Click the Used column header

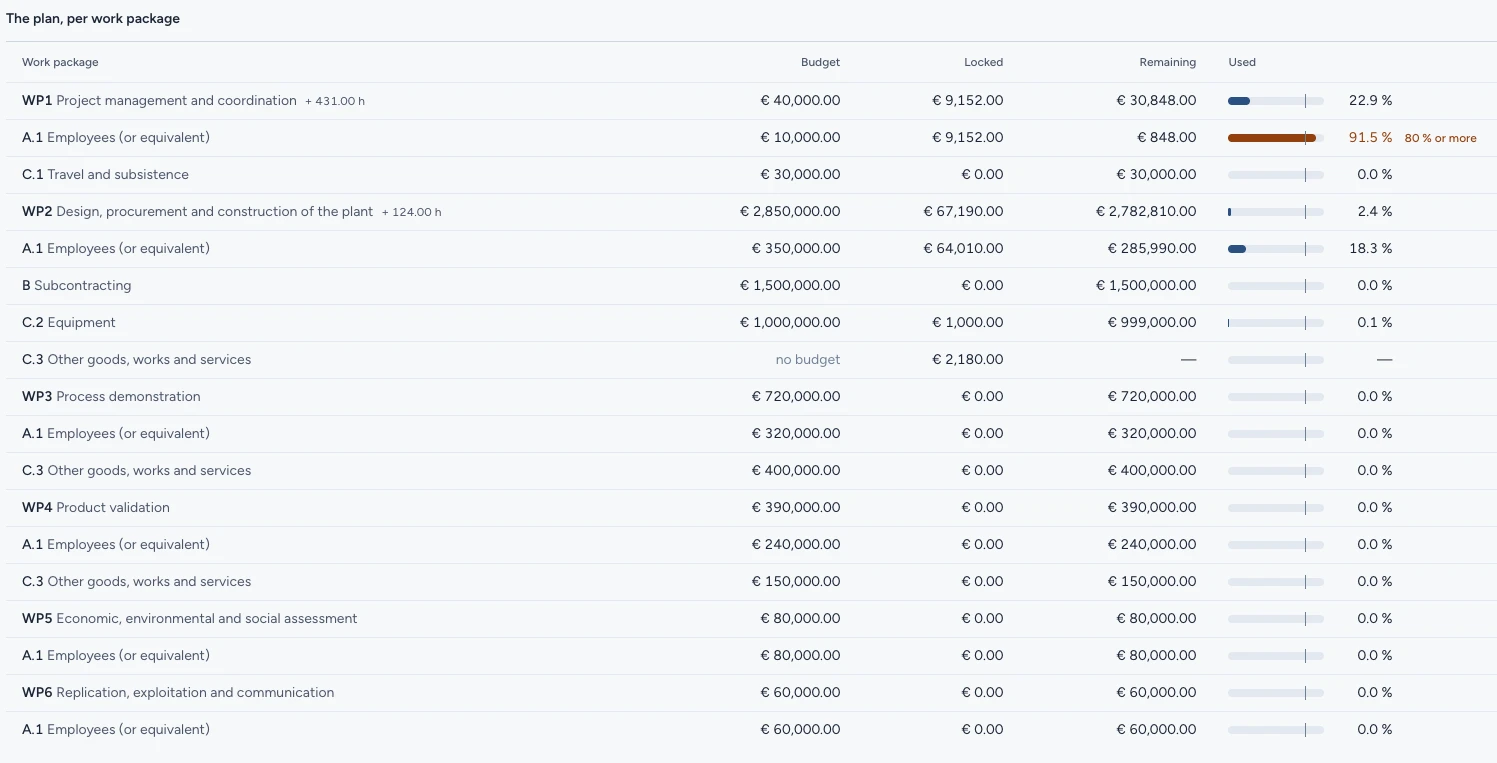coord(1242,62)
